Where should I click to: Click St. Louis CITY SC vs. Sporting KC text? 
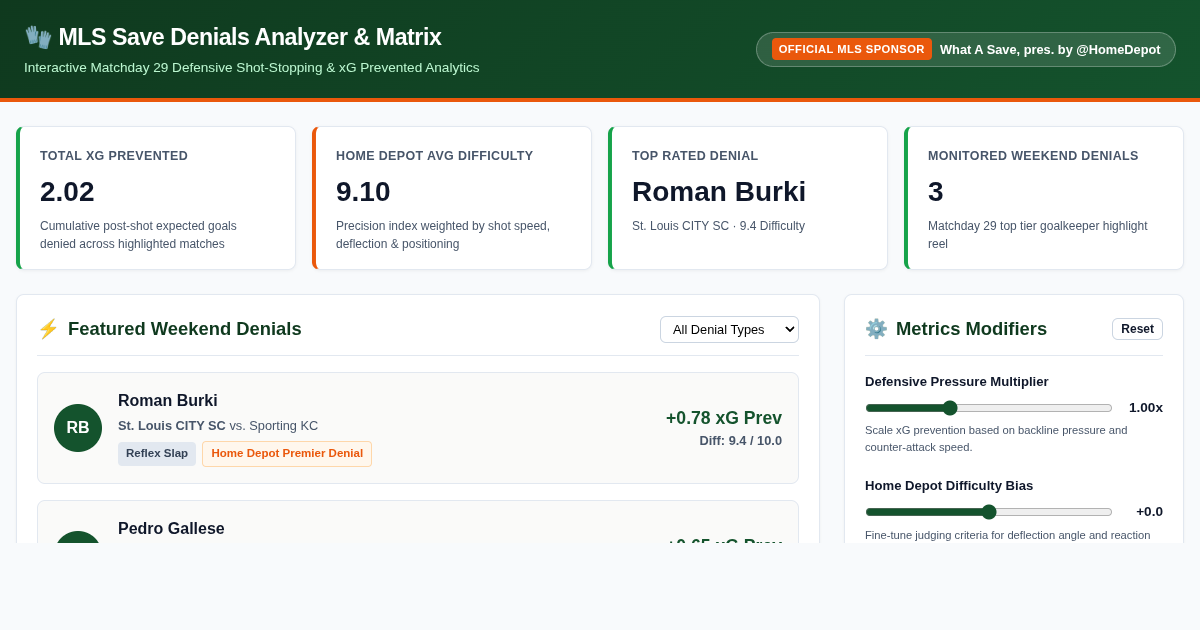point(218,426)
